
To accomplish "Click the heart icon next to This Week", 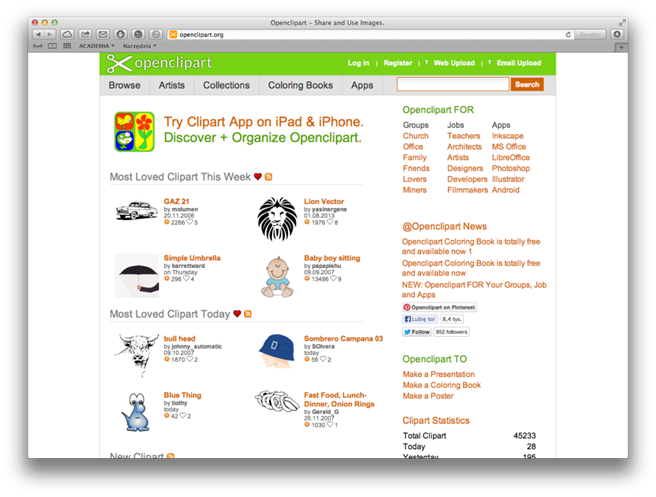I will coord(258,177).
